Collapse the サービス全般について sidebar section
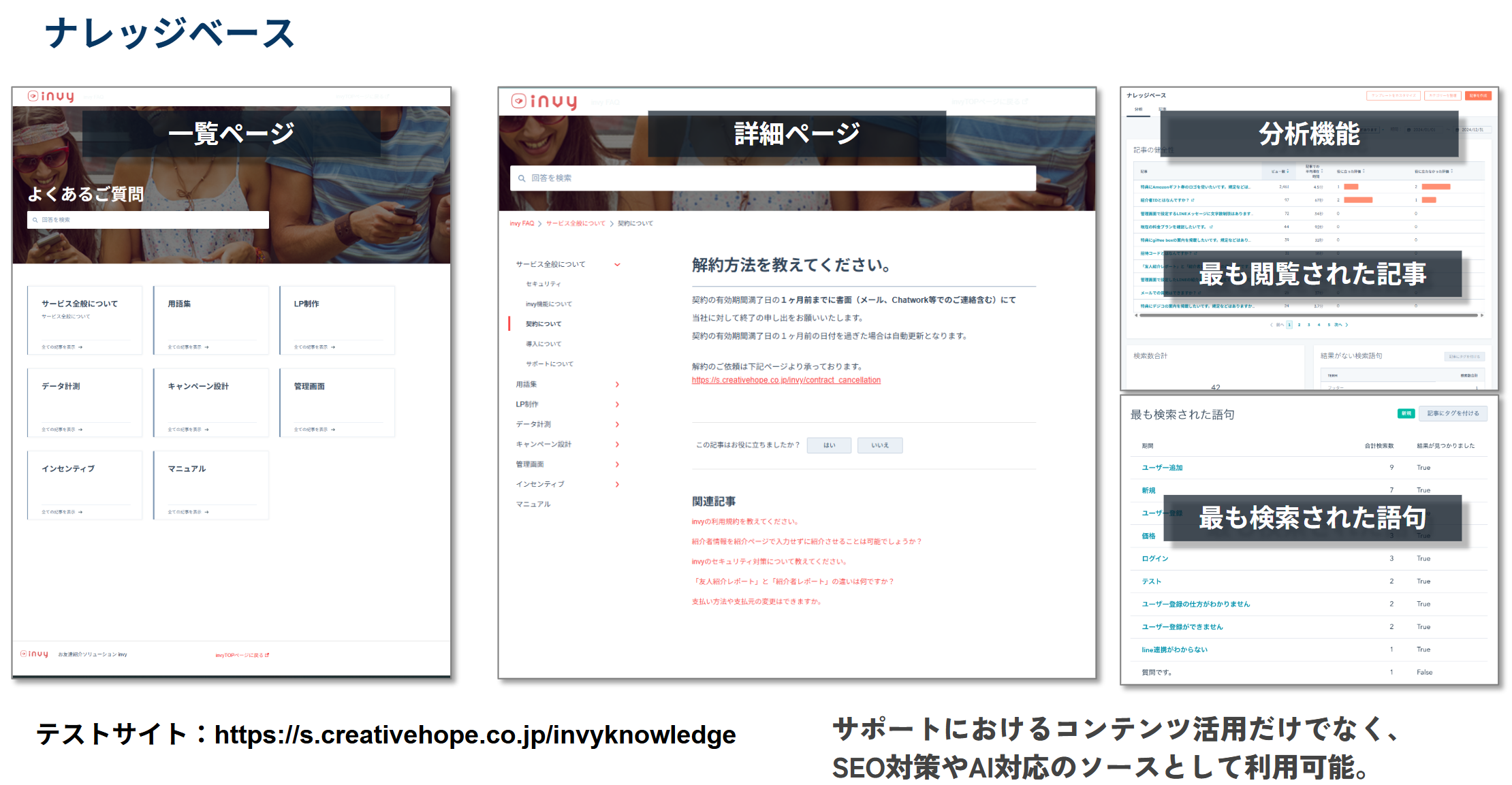The height and width of the screenshot is (785, 1512). (x=617, y=265)
